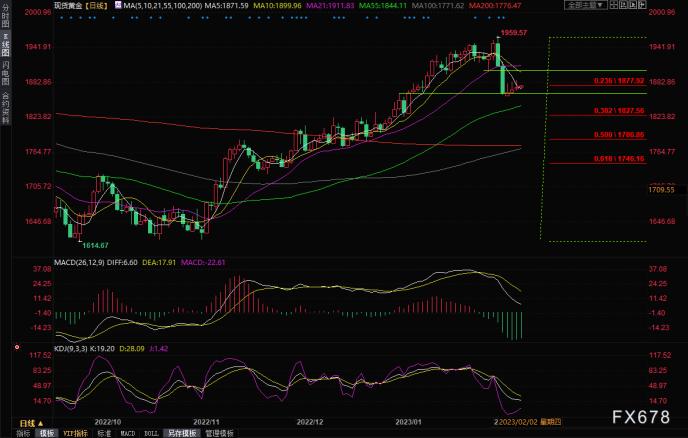The width and height of the screenshot is (688, 438).
Task: Open the 闪电图 sidebar tab
Action: (x=5, y=73)
